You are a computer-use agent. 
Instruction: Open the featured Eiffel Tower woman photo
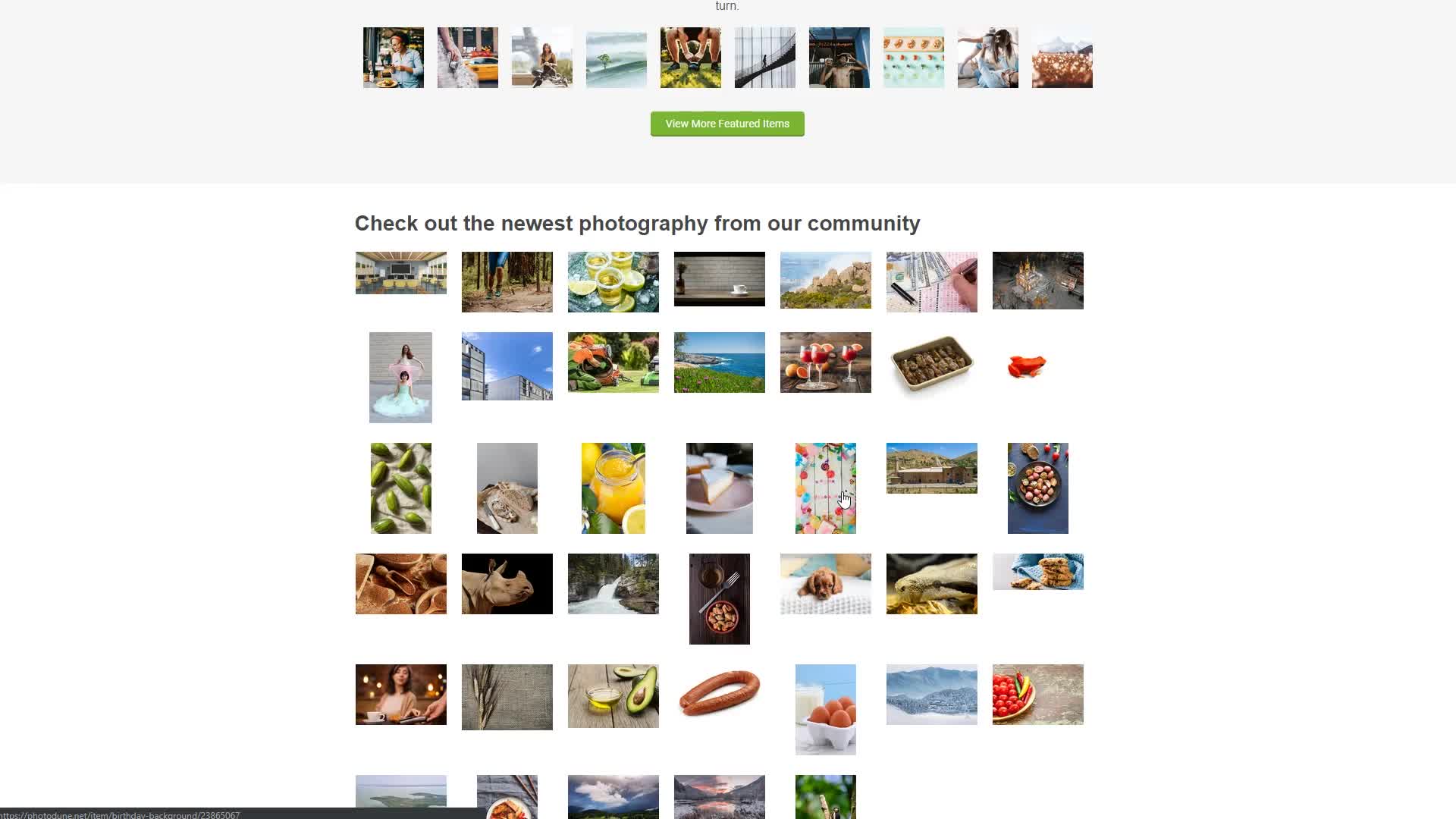542,58
